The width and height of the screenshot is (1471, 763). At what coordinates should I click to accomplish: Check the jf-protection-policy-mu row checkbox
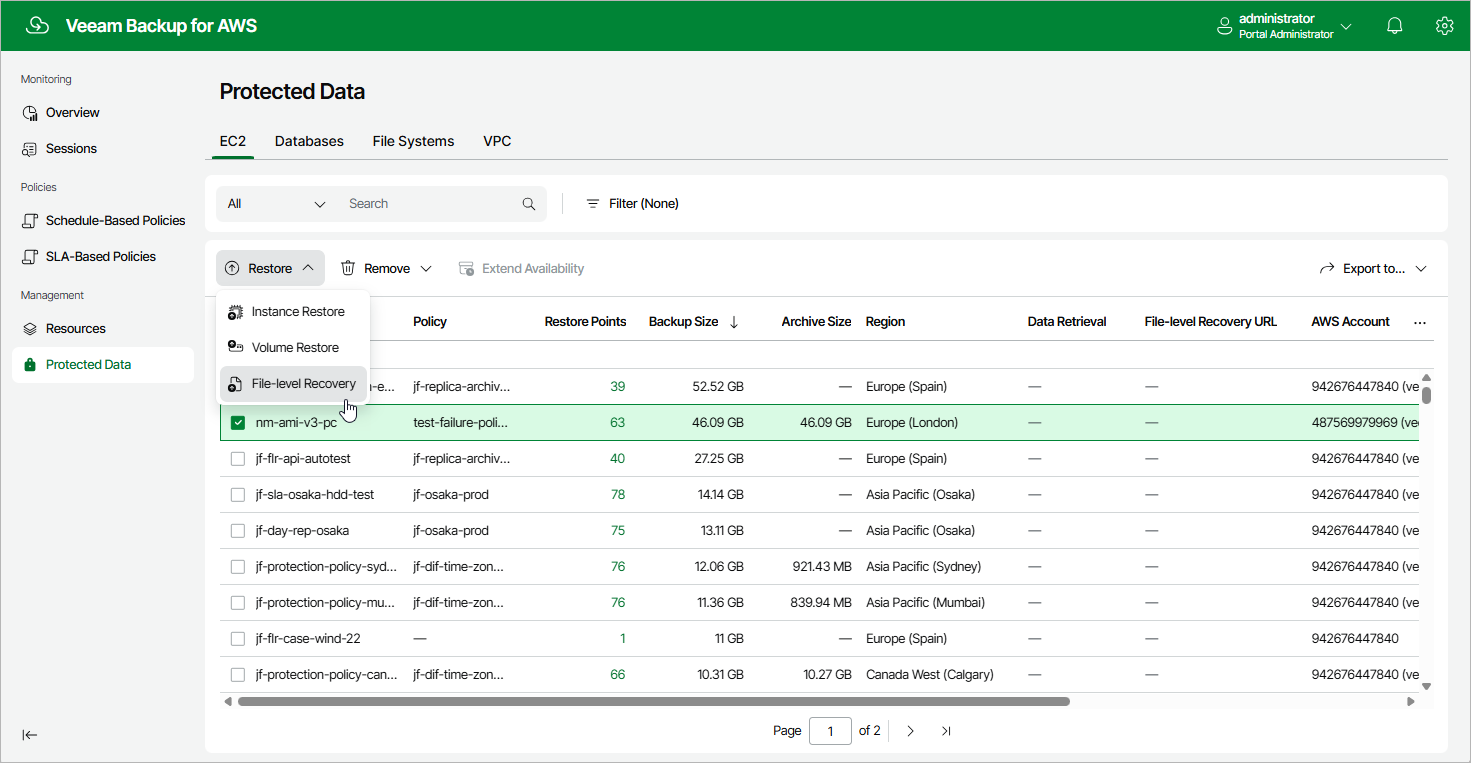click(x=238, y=603)
